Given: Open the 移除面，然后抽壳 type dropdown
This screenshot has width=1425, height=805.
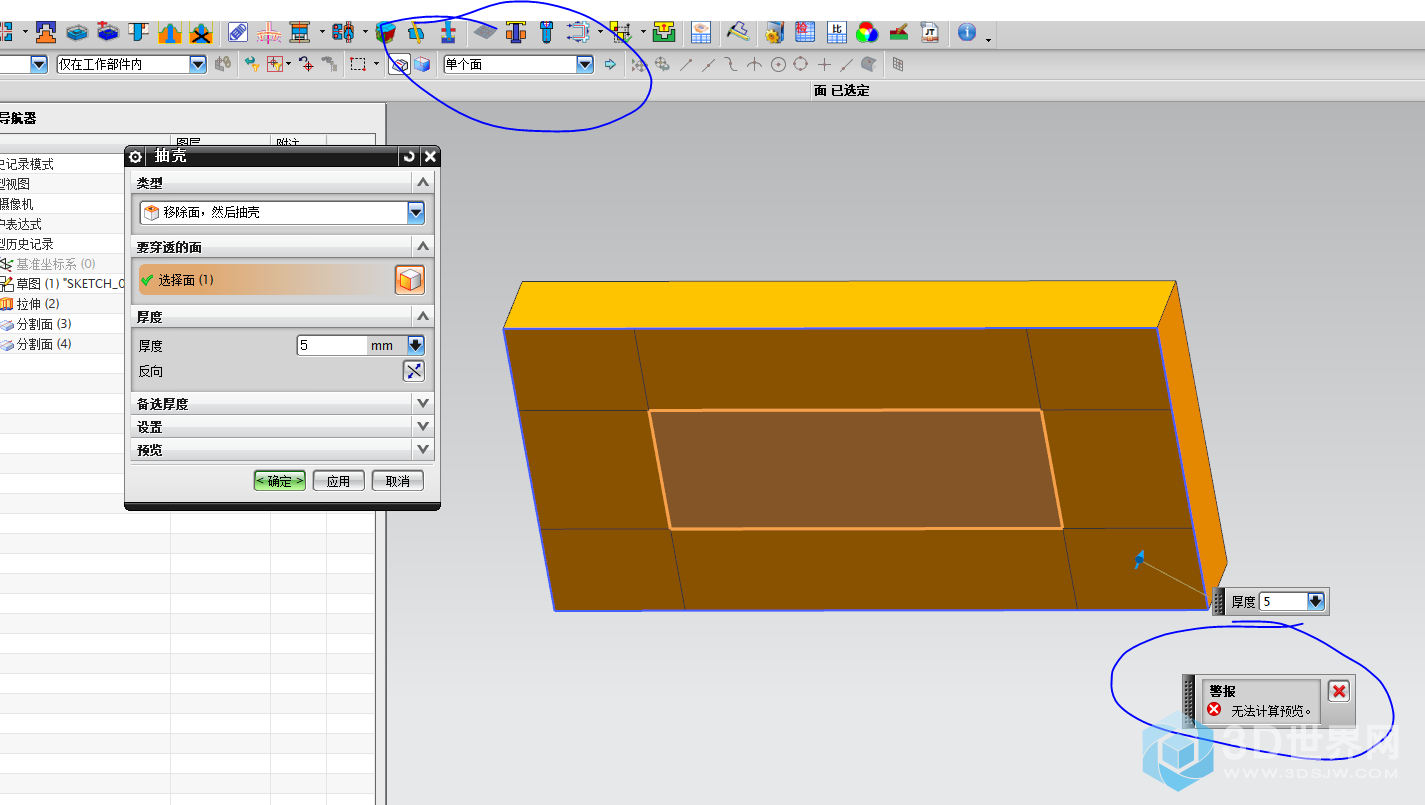Looking at the screenshot, I should pyautogui.click(x=416, y=212).
